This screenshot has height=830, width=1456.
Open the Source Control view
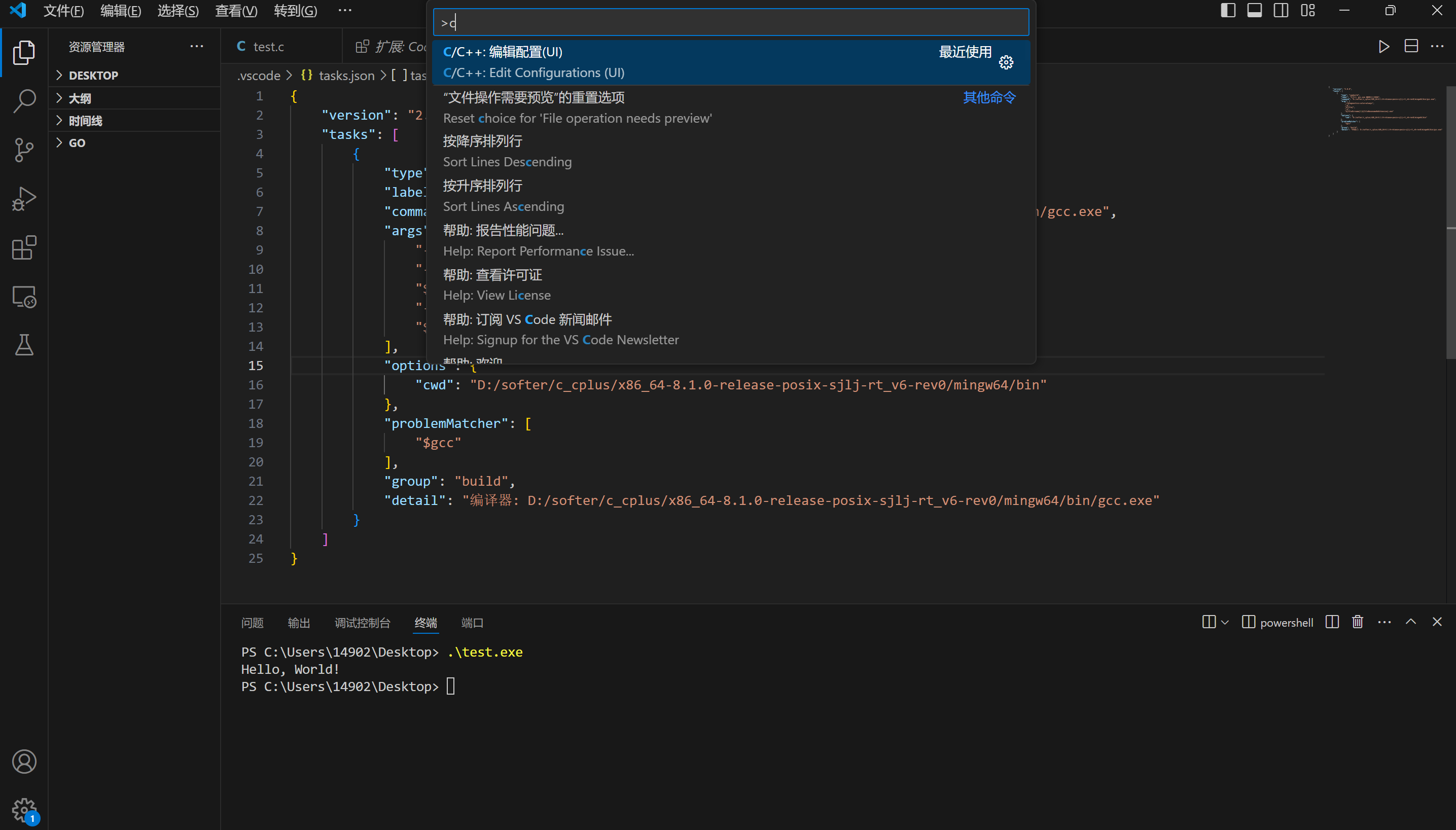tap(24, 150)
